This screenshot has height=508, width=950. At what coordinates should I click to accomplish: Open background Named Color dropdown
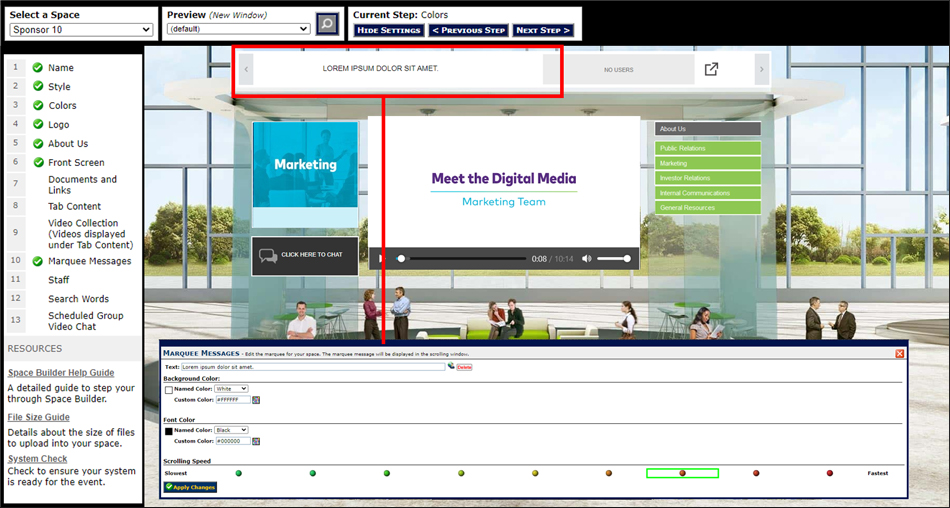(x=231, y=389)
